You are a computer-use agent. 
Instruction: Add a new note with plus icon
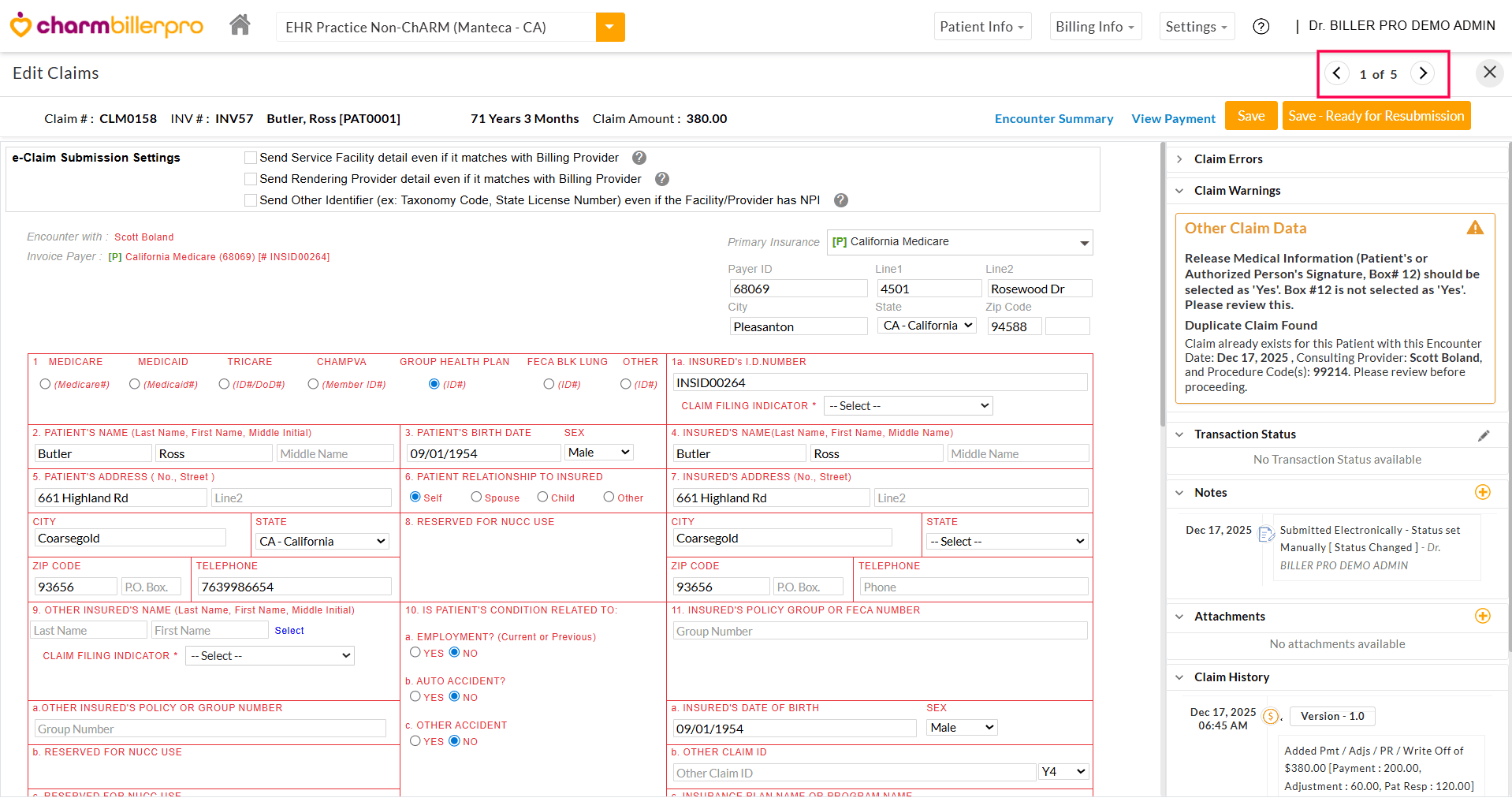click(1483, 492)
